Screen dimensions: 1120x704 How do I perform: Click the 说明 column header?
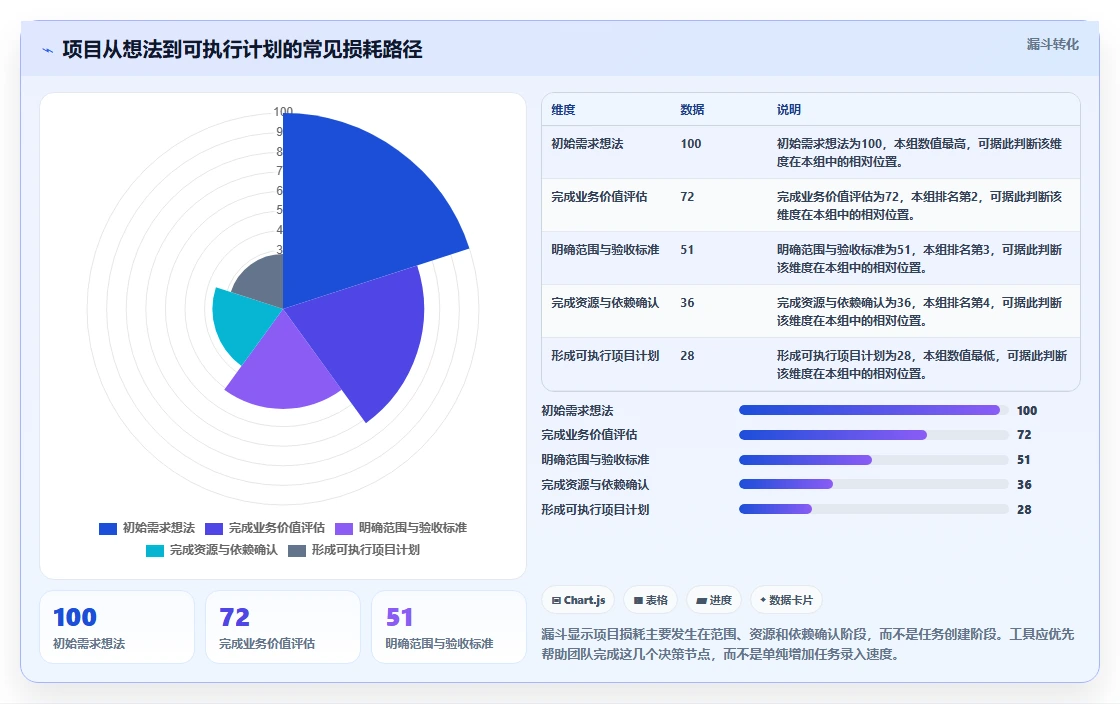point(789,109)
